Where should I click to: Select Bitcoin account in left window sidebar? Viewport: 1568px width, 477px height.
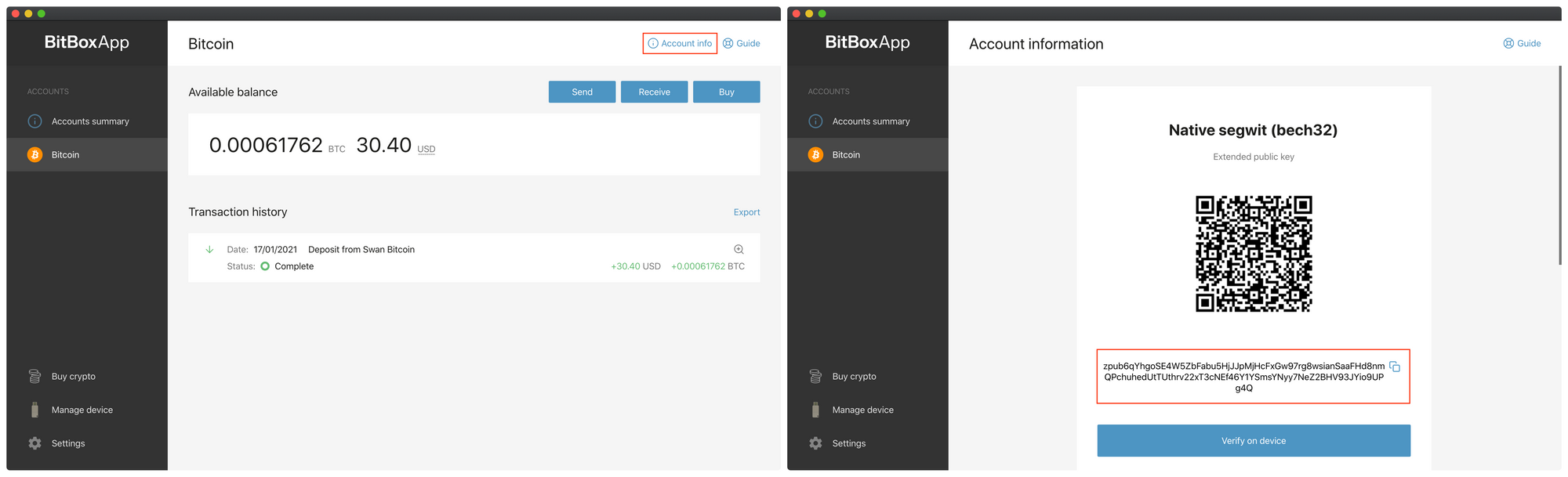pos(87,155)
